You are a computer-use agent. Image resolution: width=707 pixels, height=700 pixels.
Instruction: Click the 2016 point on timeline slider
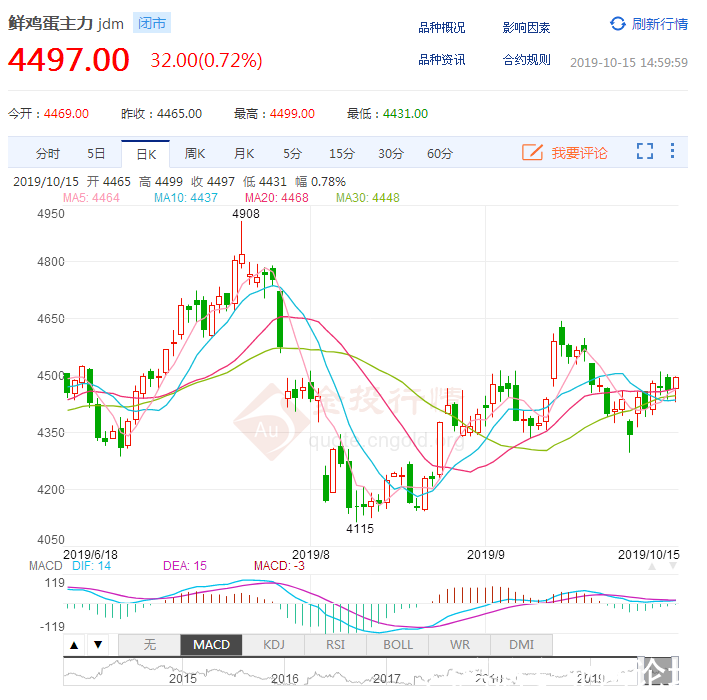click(x=285, y=678)
